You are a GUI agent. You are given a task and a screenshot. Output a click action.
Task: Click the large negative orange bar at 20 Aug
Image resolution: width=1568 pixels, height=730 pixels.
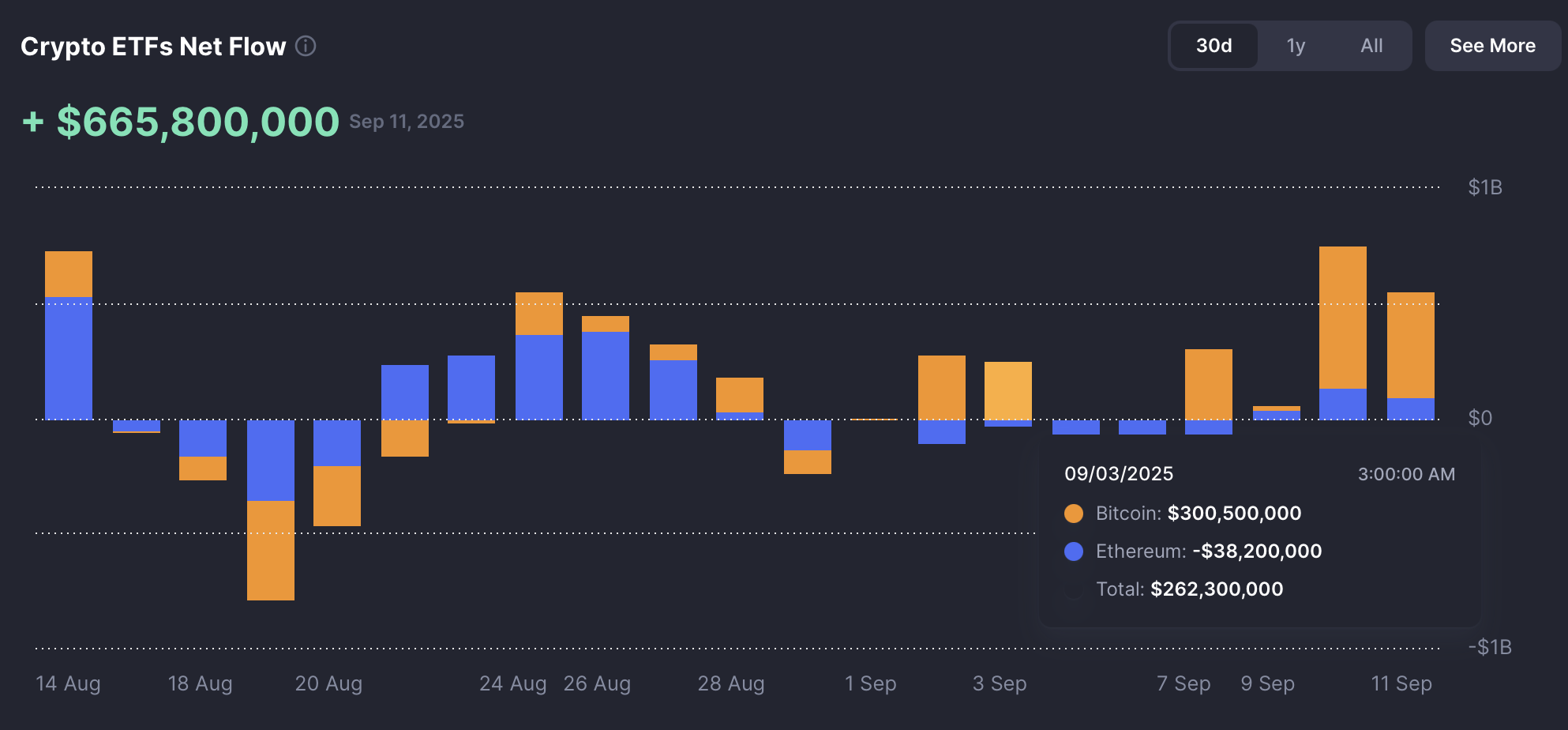271,549
